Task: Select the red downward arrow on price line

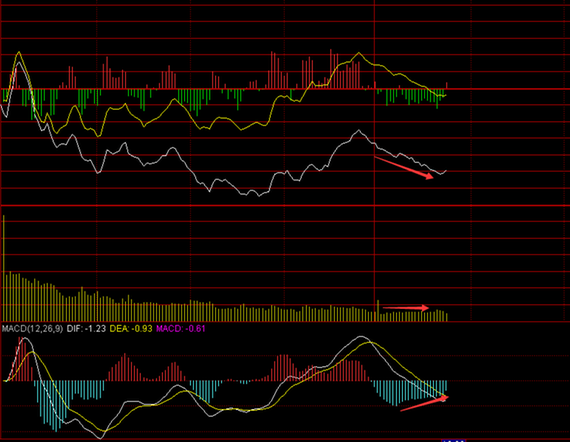Action: [x=404, y=168]
